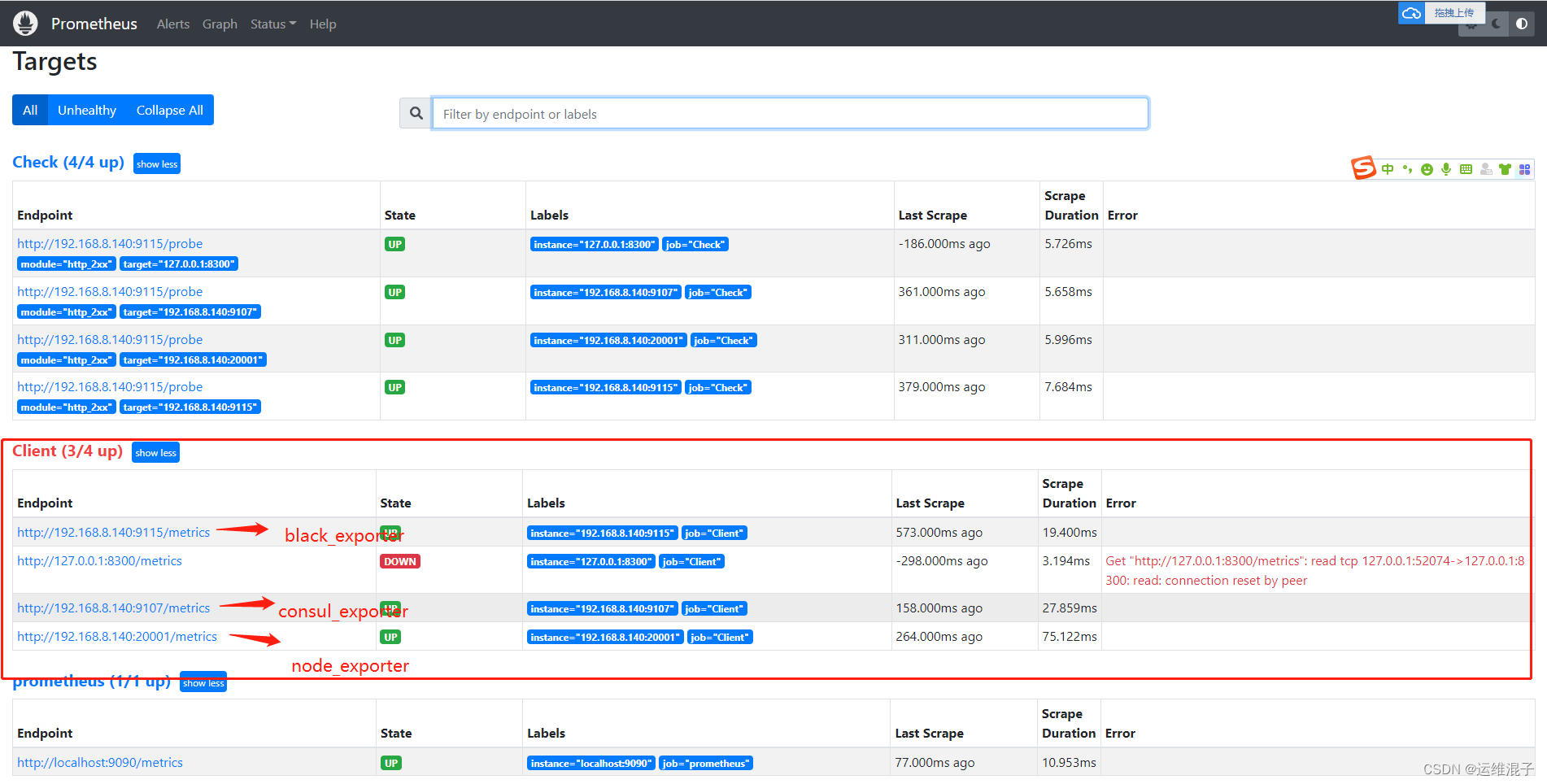Image resolution: width=1547 pixels, height=784 pixels.
Task: Open probe link for target 127.0.0.1:8300
Action: point(110,243)
